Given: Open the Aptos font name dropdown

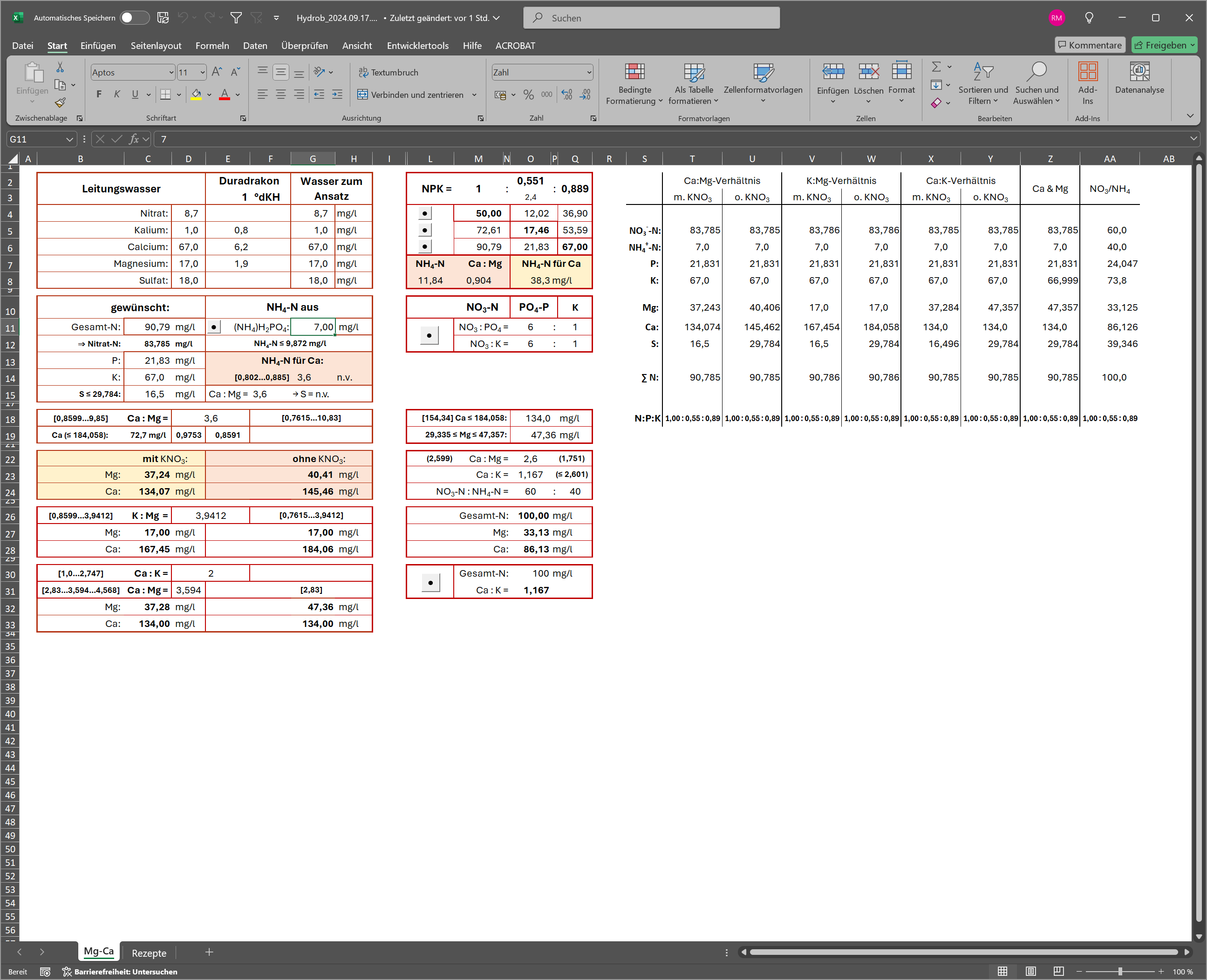Looking at the screenshot, I should tap(171, 72).
